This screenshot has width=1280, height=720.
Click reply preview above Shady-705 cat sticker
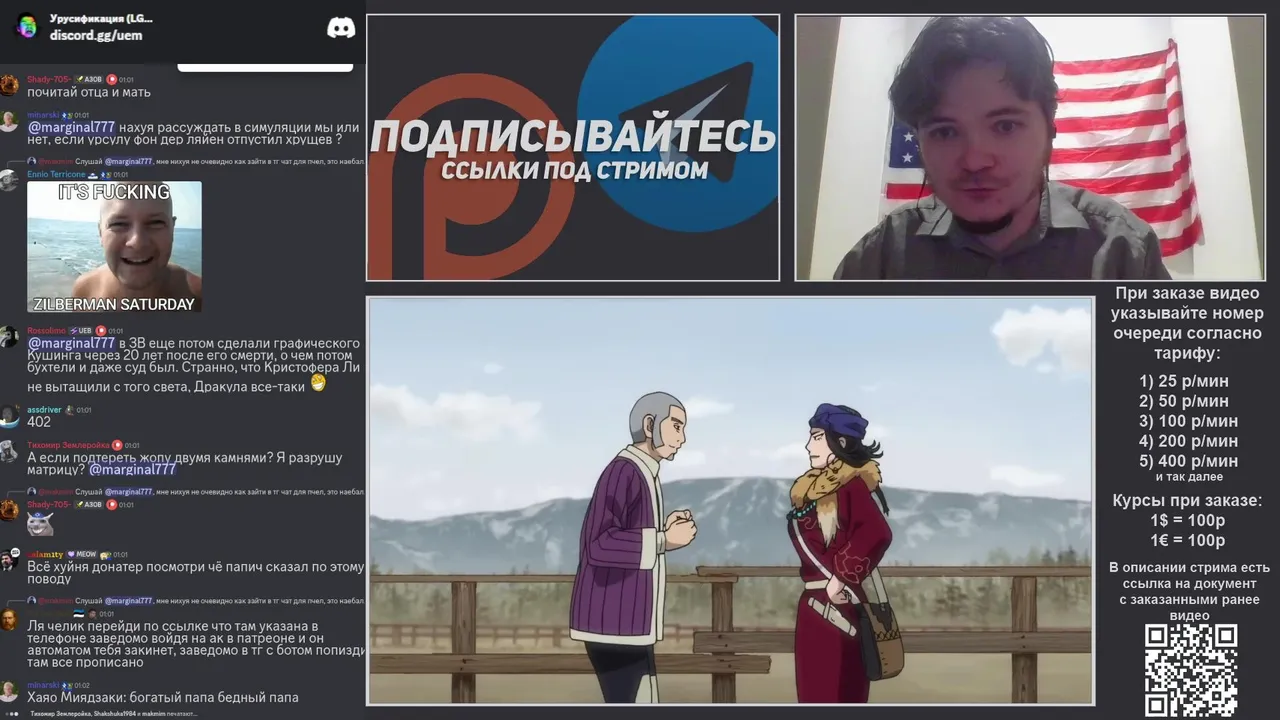[x=195, y=492]
